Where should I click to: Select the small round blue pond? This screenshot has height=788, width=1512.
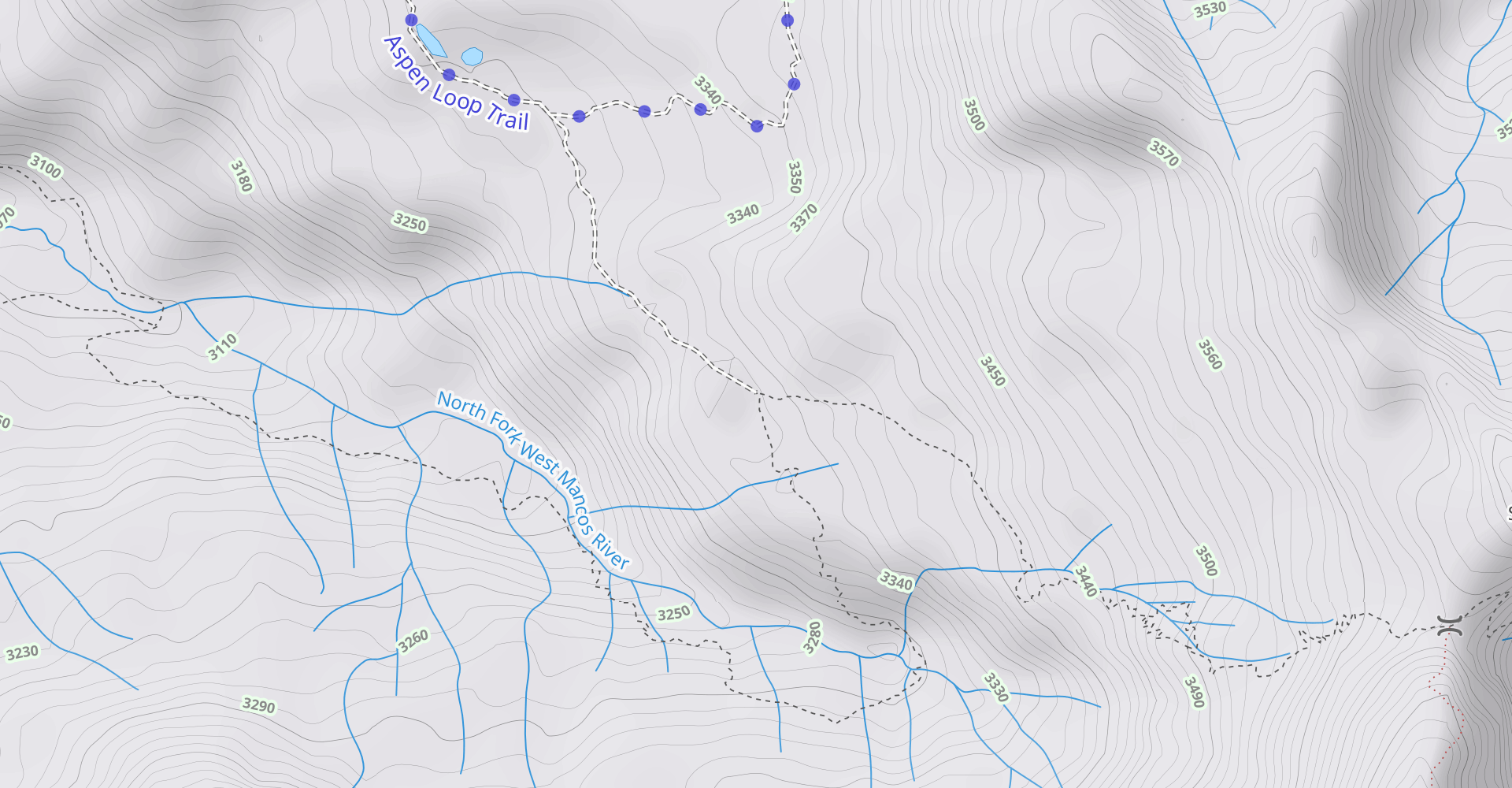(x=472, y=56)
